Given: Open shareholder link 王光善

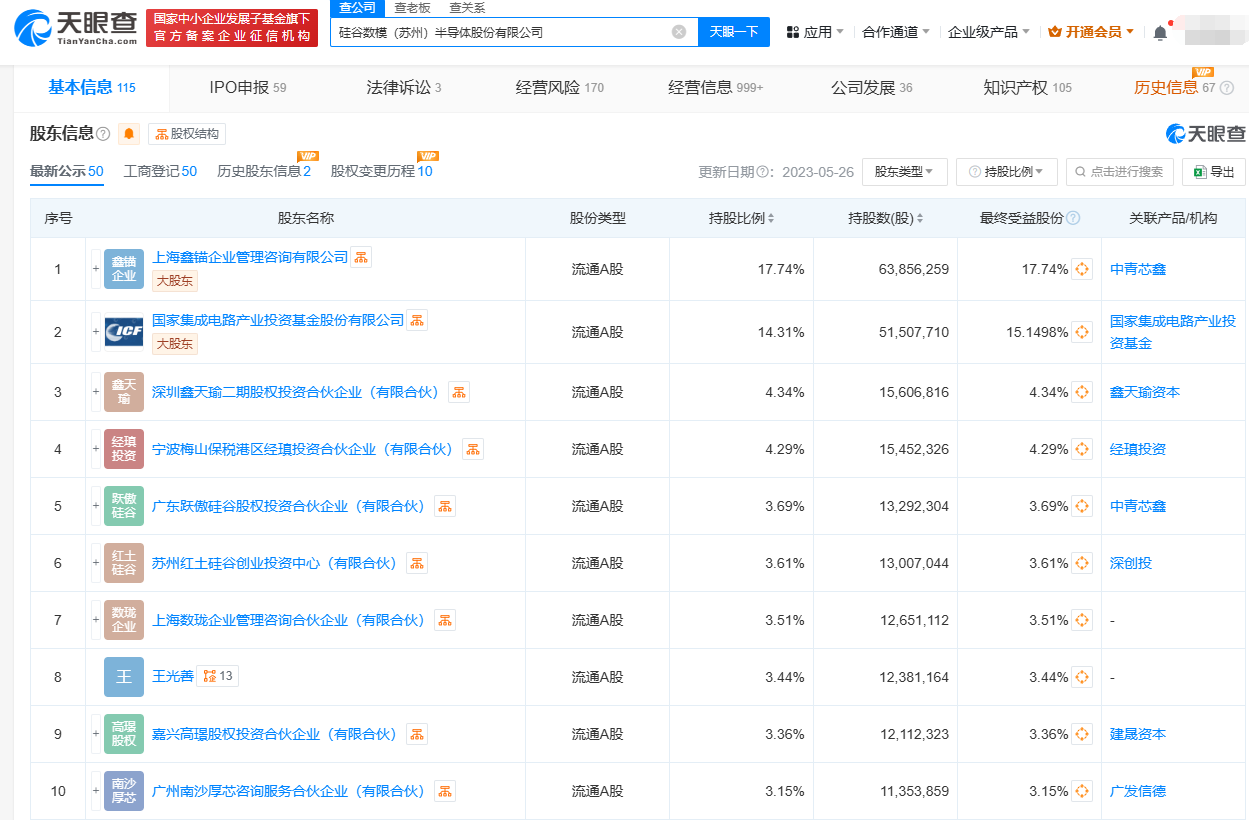Looking at the screenshot, I should click(173, 677).
